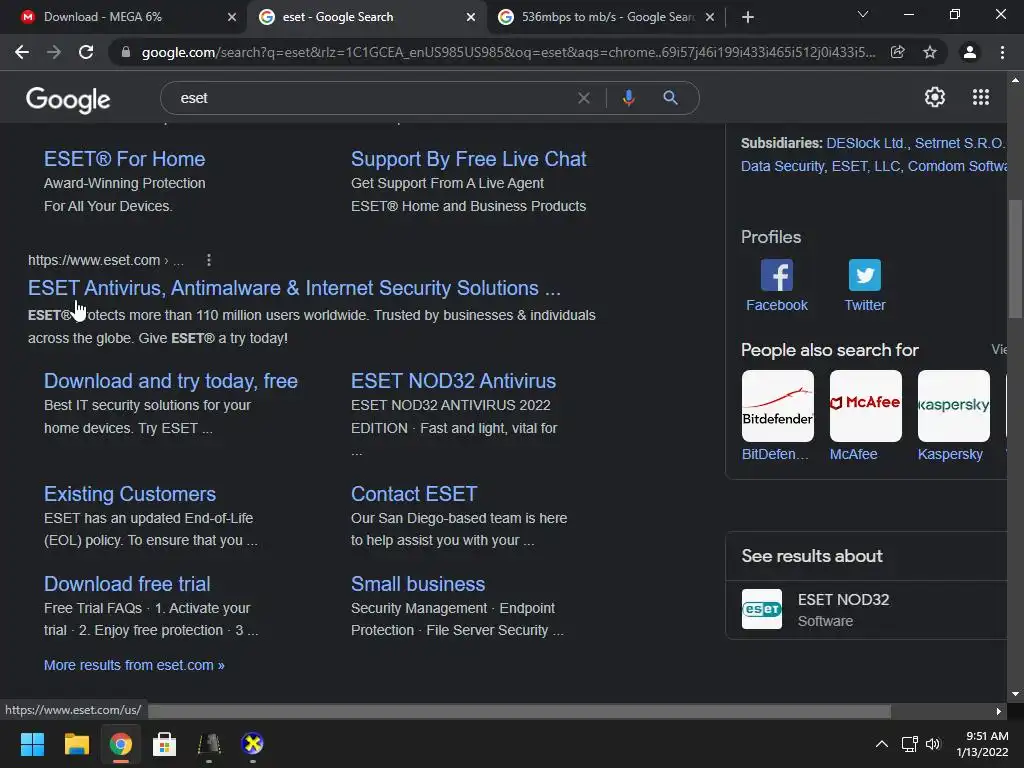The height and width of the screenshot is (768, 1024).
Task: Open Support By Free Live Chat
Action: click(x=468, y=159)
